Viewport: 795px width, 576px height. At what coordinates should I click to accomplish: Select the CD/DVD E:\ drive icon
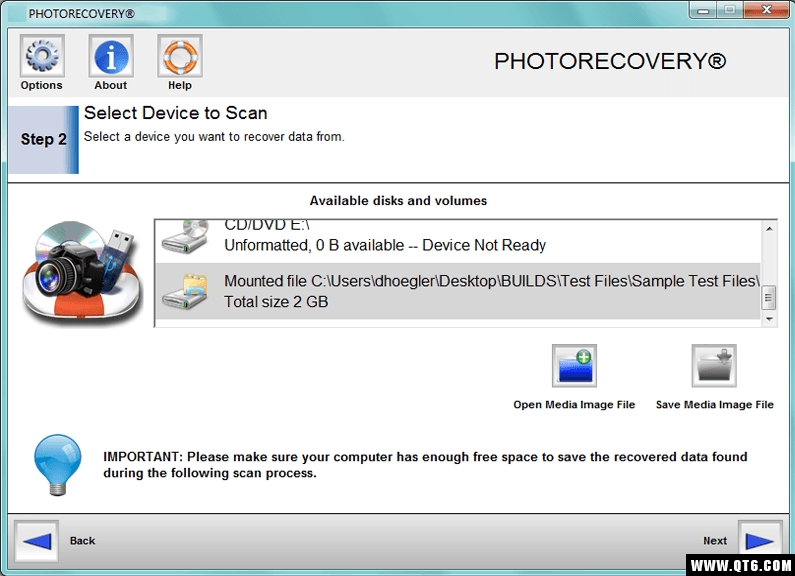coord(186,236)
